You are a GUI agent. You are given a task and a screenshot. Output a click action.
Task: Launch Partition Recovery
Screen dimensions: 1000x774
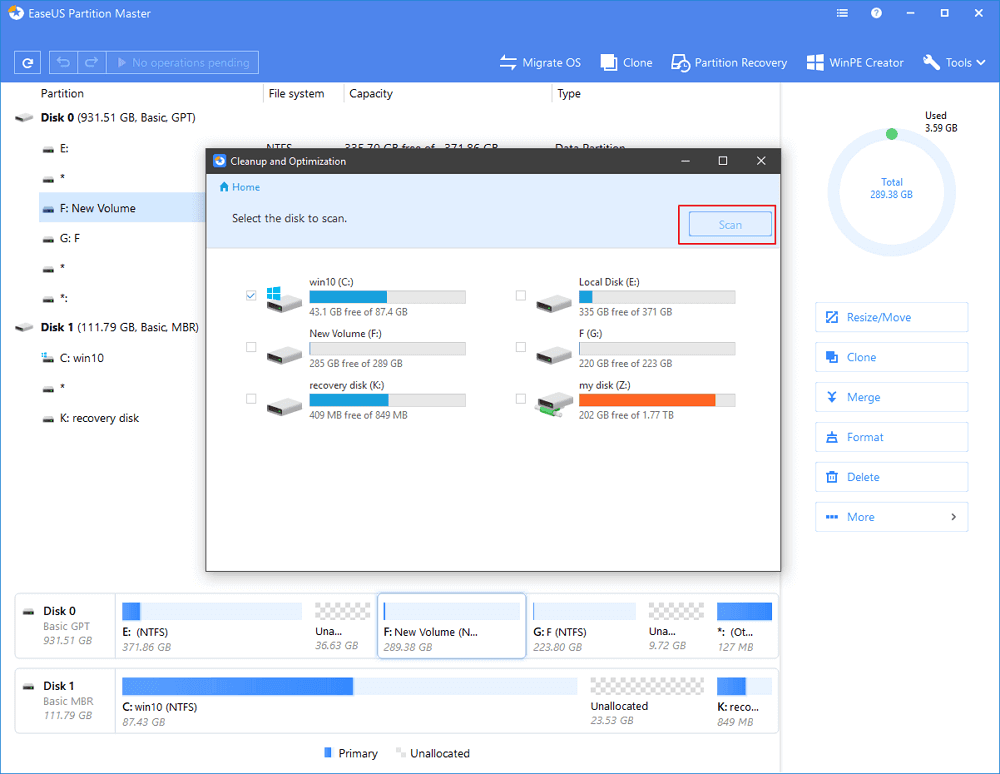click(729, 62)
